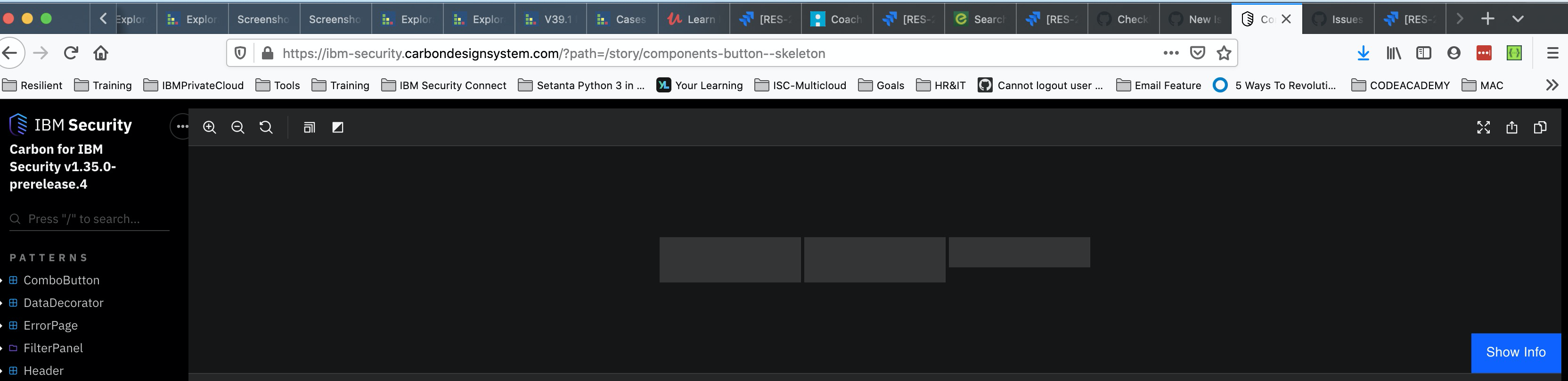Open the Your Learning bookmark

[x=699, y=85]
